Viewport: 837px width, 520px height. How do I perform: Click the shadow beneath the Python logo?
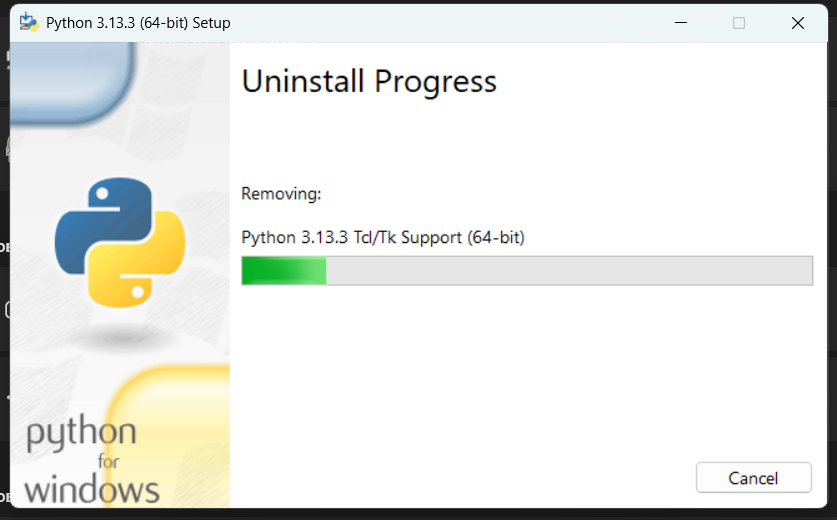pyautogui.click(x=122, y=338)
